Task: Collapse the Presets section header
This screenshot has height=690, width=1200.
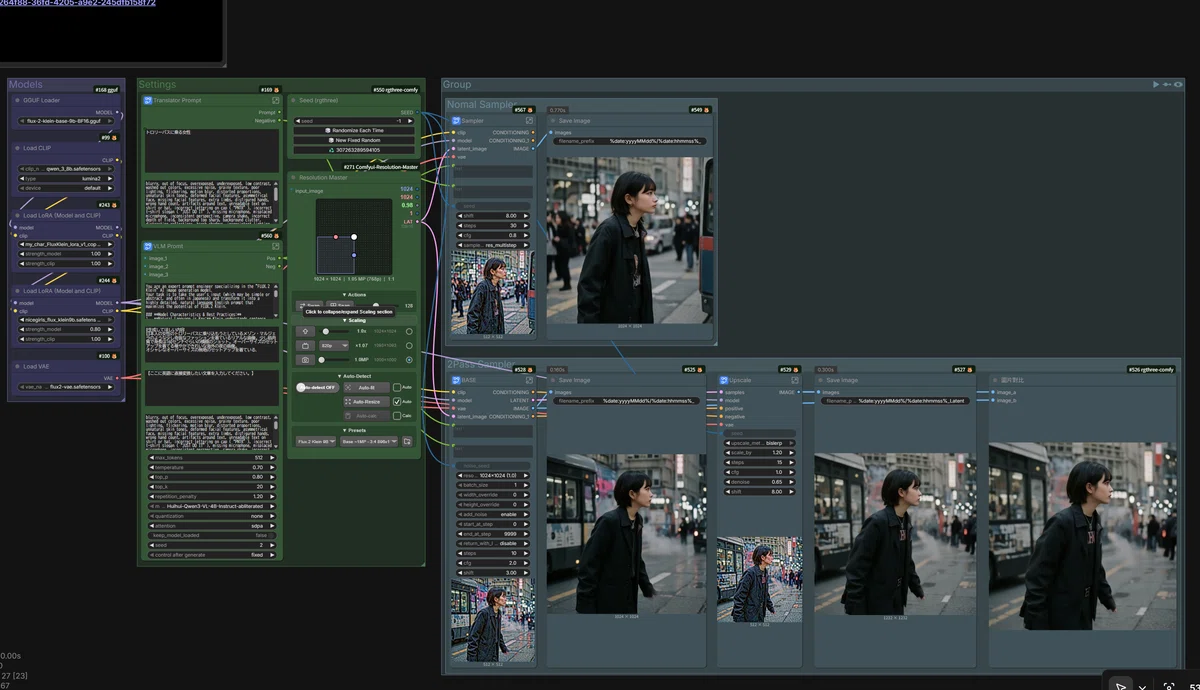Action: [x=353, y=430]
